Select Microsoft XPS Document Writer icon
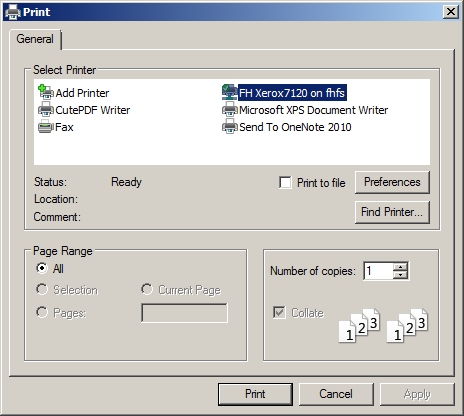464x416 pixels. coord(230,109)
